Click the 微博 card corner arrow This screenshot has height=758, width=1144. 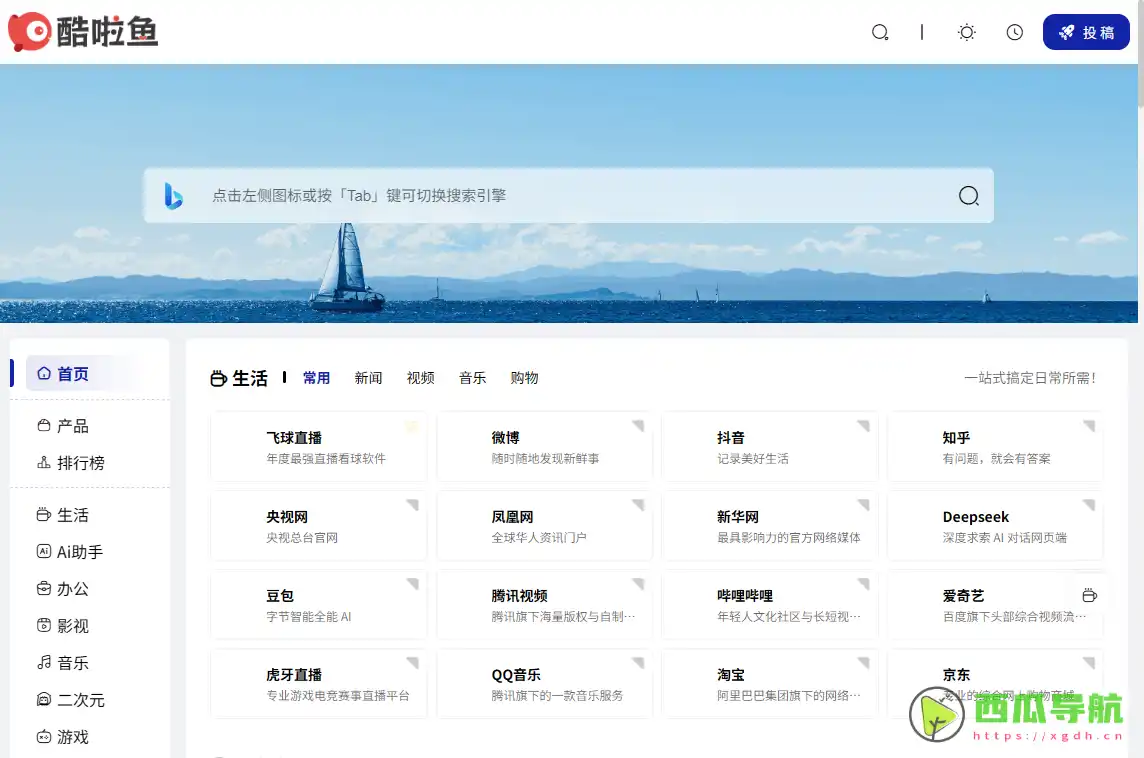639,425
